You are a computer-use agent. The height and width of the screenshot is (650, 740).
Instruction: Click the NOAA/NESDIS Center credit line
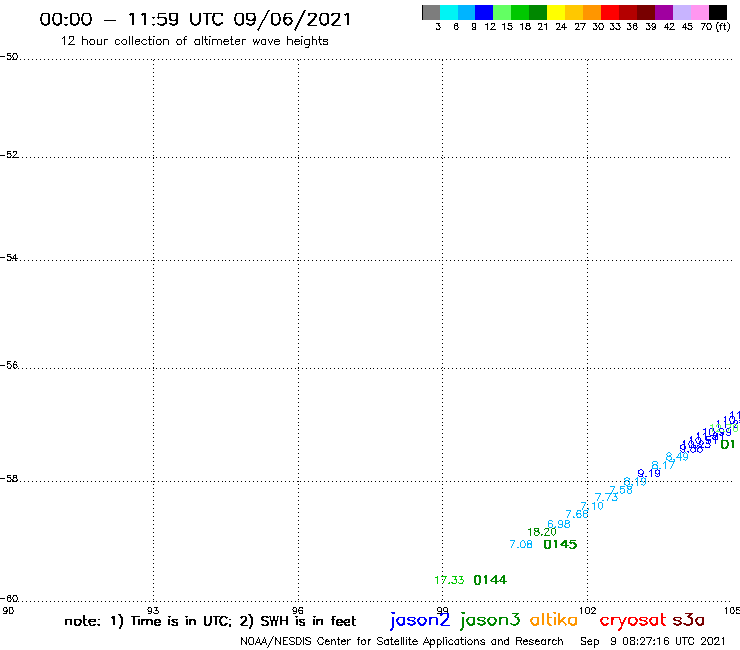tap(402, 642)
